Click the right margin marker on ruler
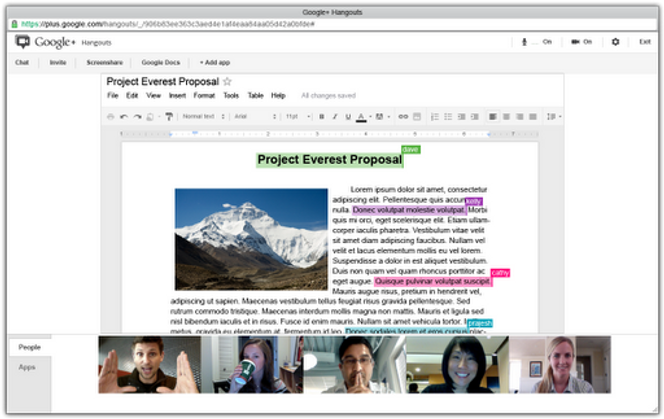The image size is (664, 419). 489,134
